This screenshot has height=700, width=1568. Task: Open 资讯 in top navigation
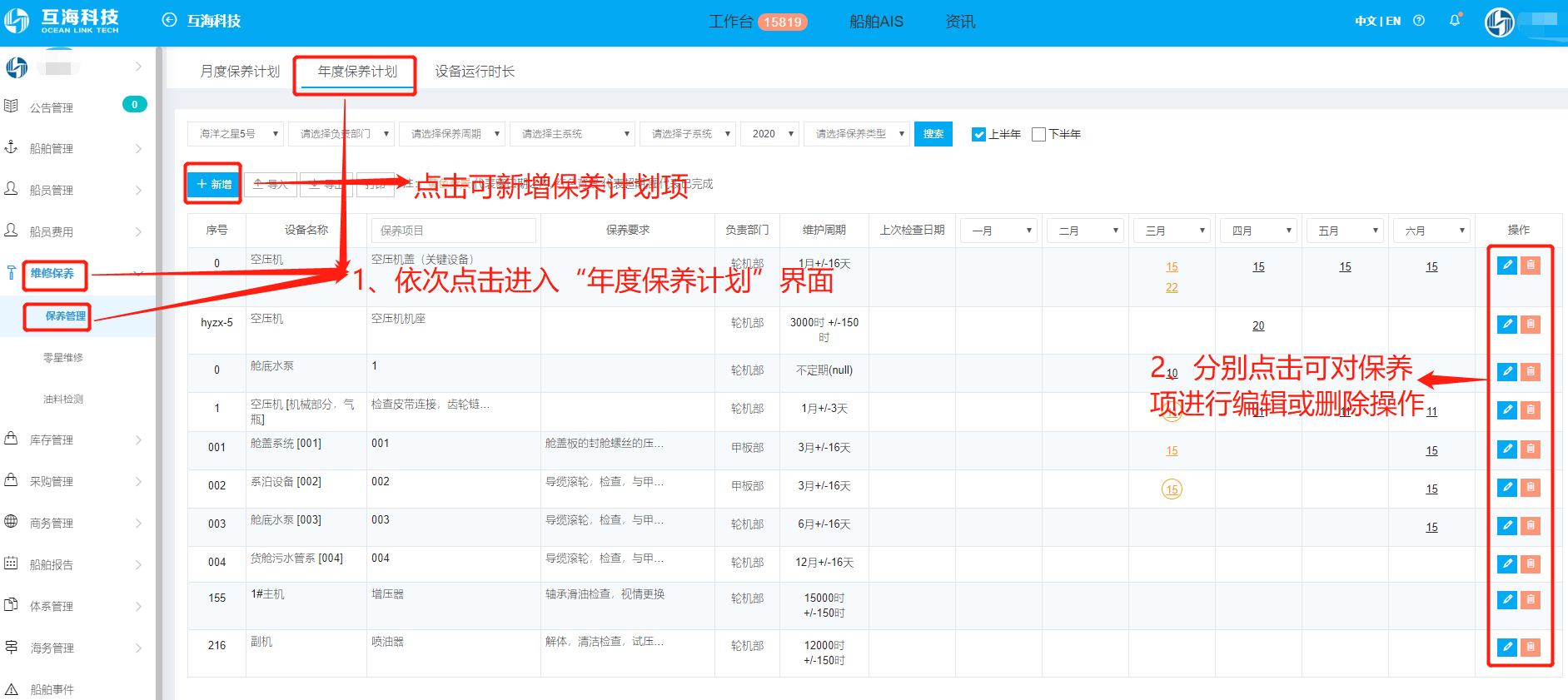click(x=960, y=22)
